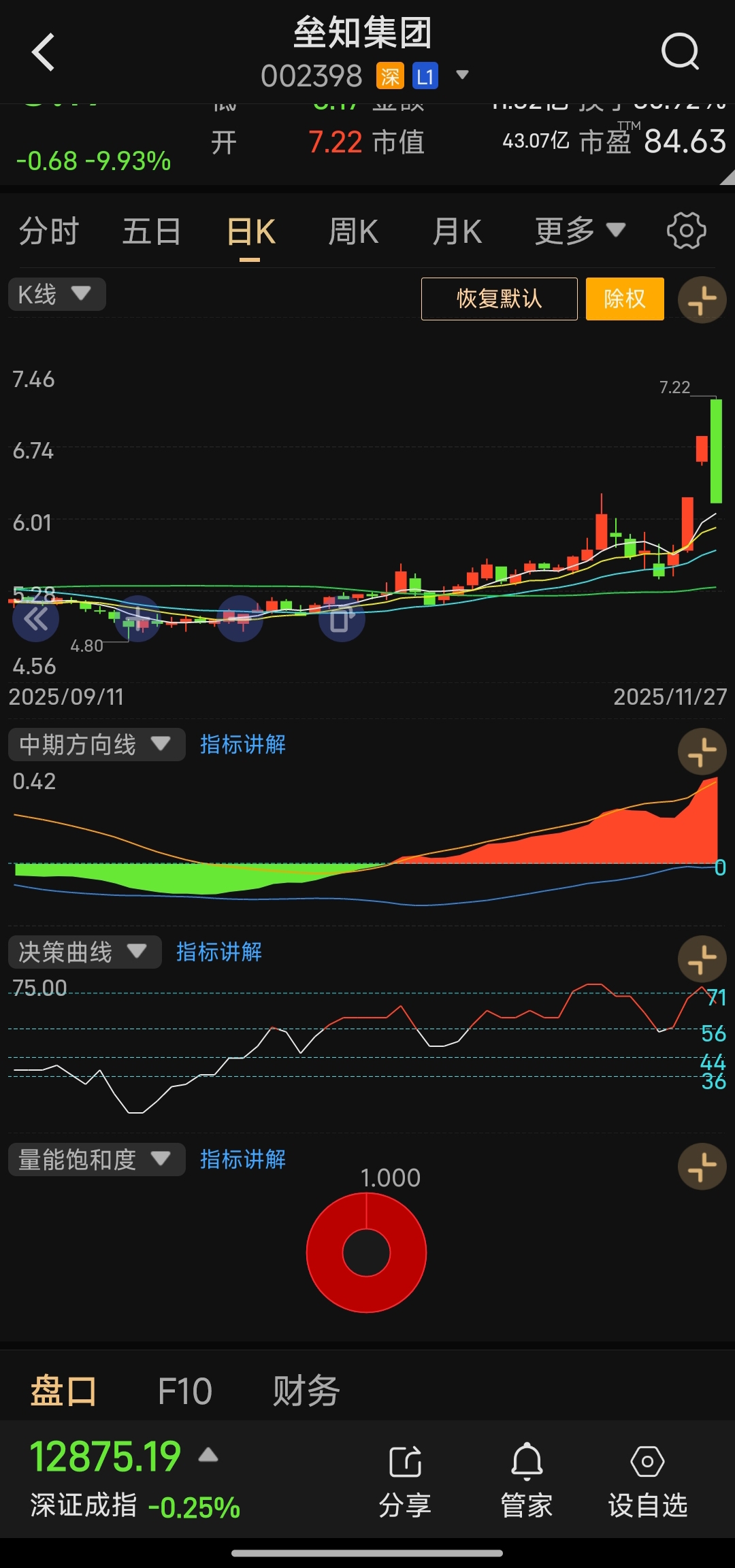Click the 恢复默认 button
The height and width of the screenshot is (1568, 735).
[x=499, y=299]
